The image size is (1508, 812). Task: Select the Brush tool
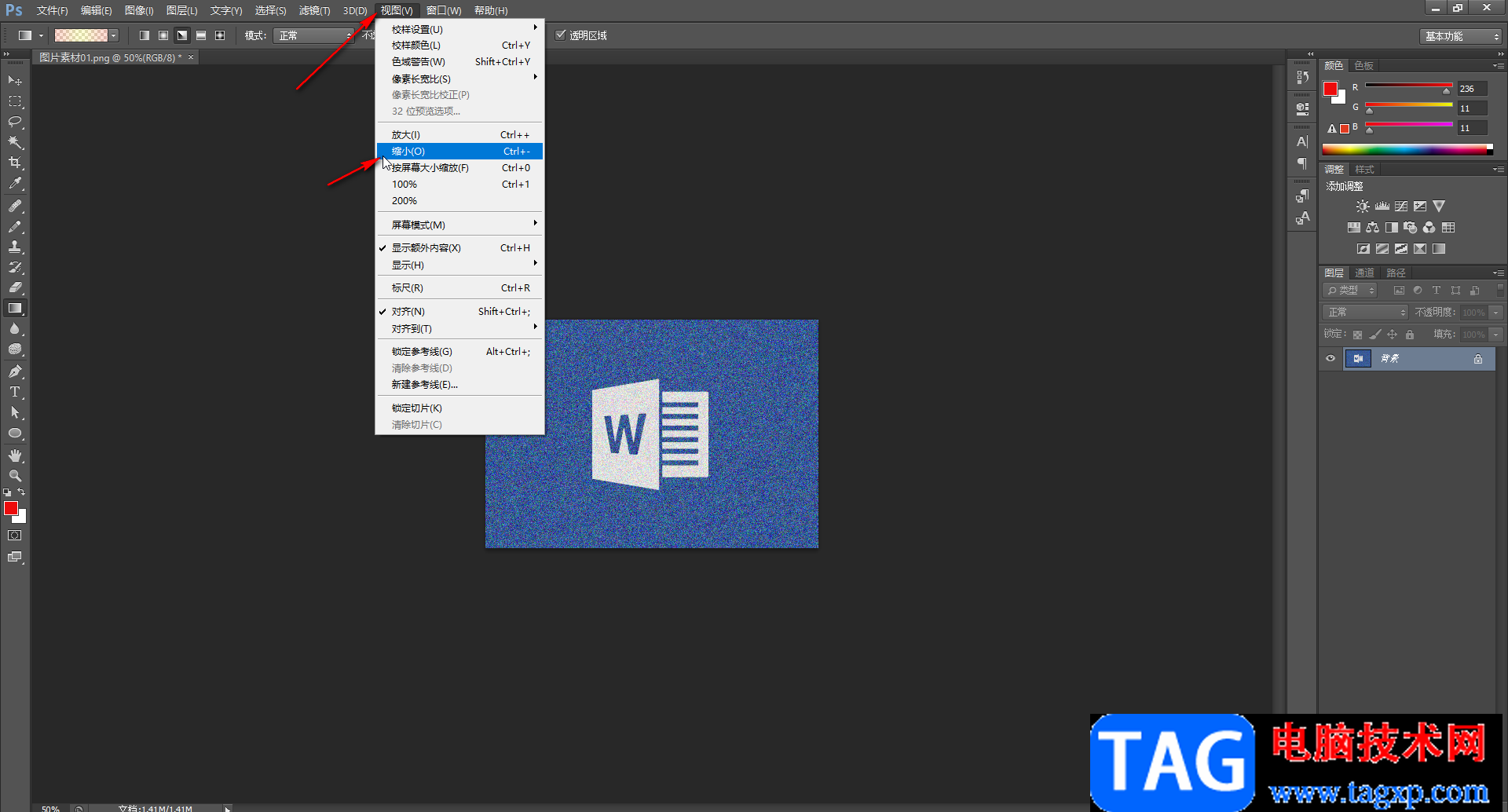tap(15, 226)
